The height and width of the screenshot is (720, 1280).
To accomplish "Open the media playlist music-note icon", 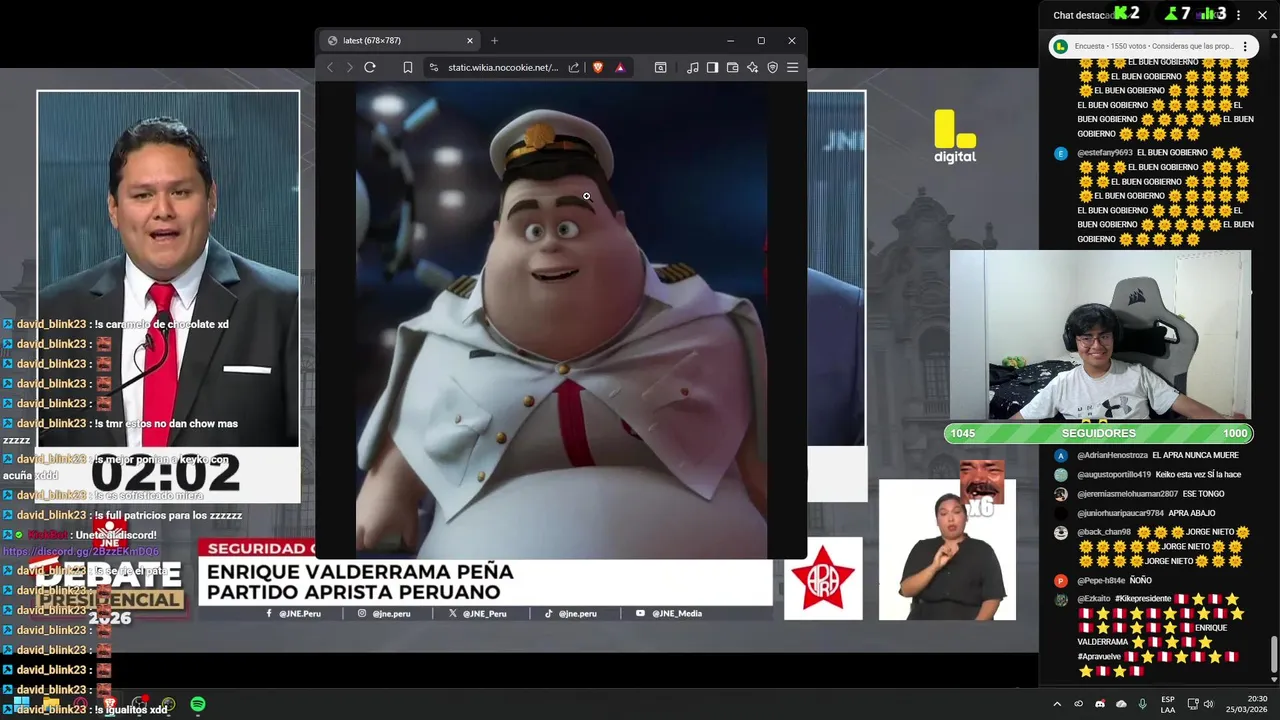I will tap(693, 67).
